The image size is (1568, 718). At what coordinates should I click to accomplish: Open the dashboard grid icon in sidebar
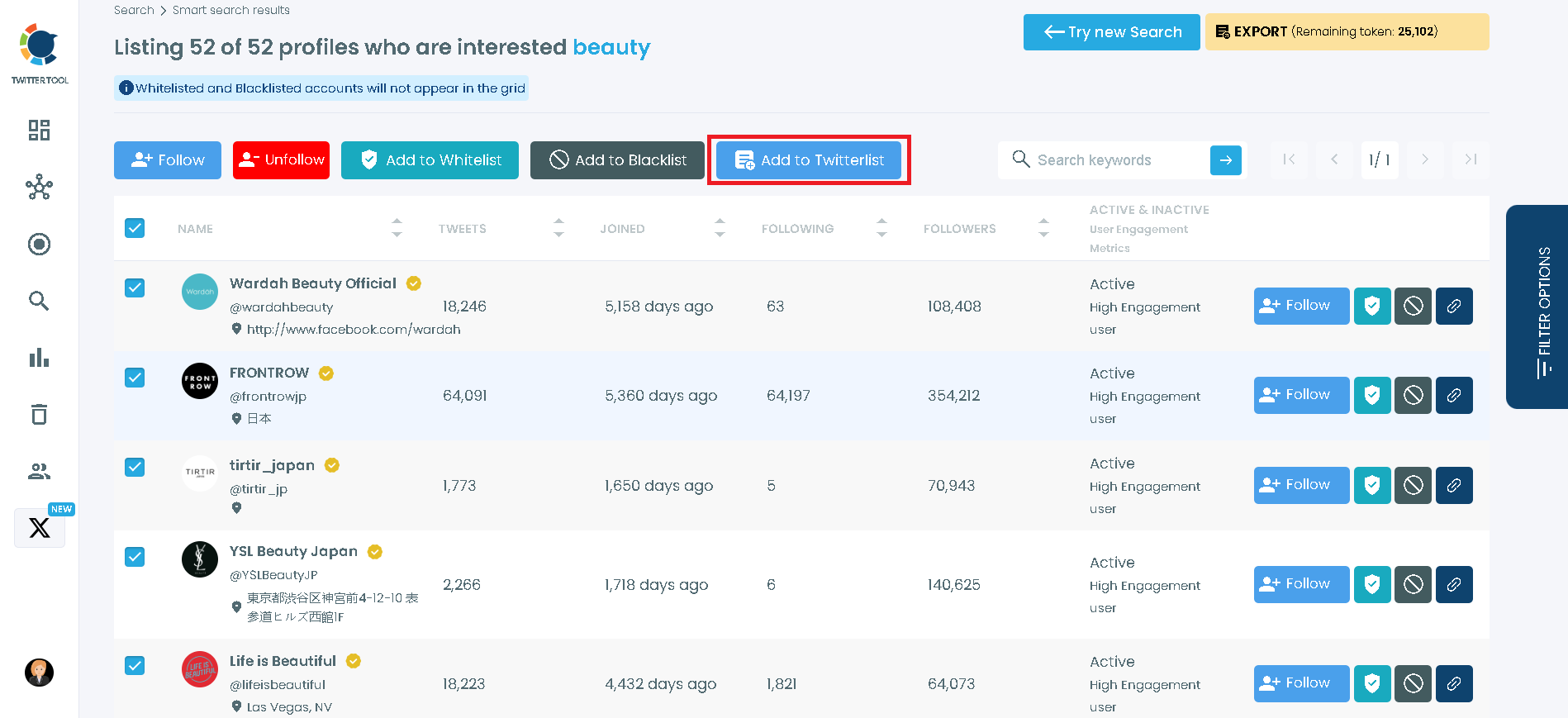tap(39, 130)
